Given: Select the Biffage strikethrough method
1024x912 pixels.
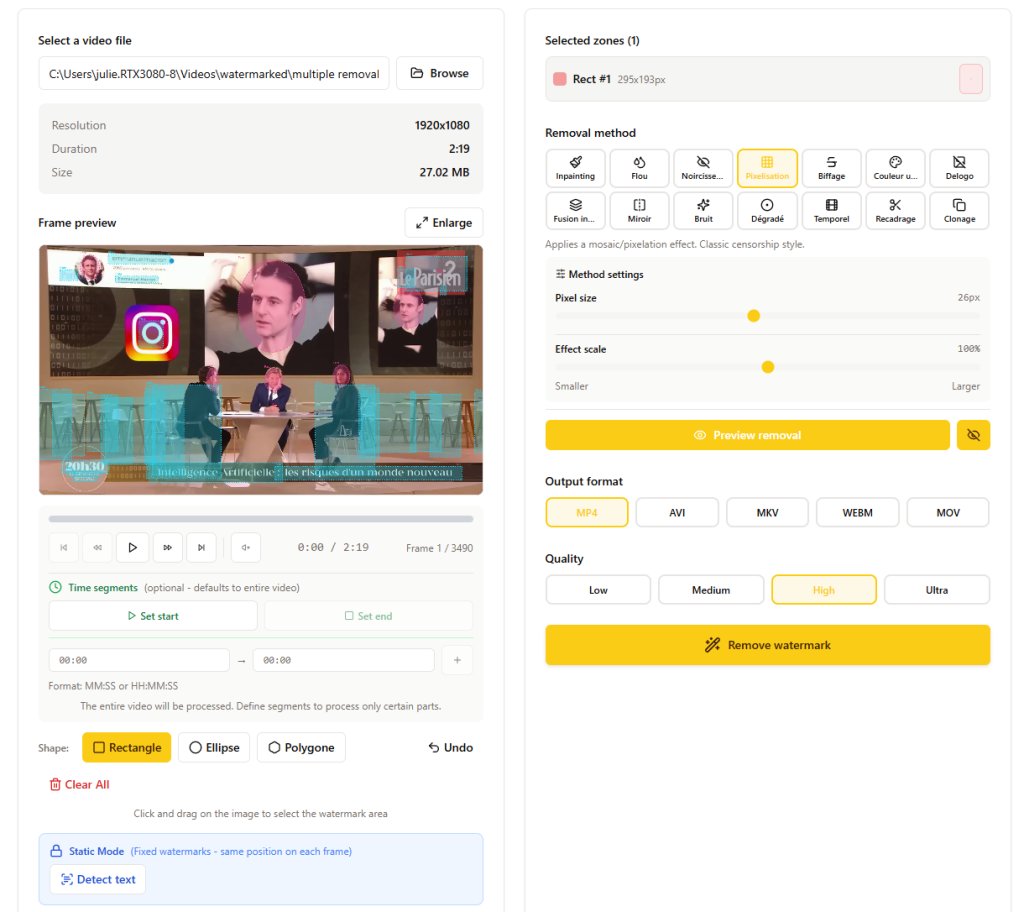Looking at the screenshot, I should coord(831,168).
